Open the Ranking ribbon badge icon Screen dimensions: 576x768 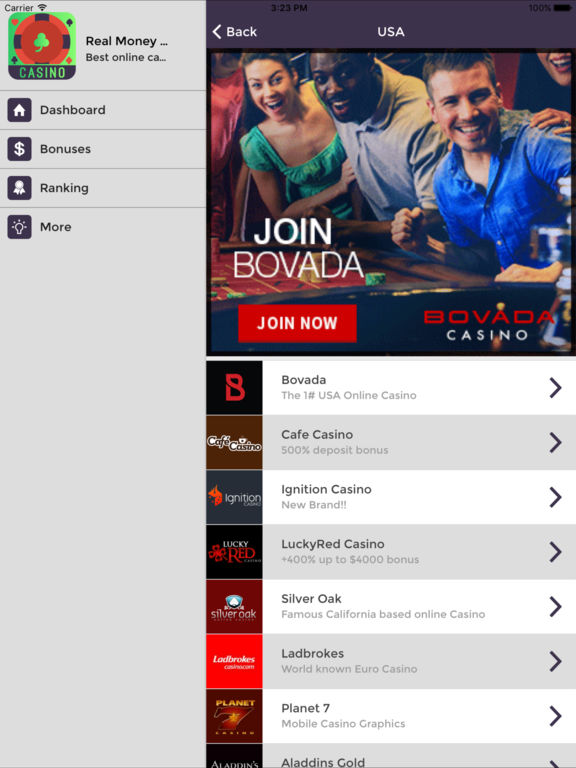20,188
